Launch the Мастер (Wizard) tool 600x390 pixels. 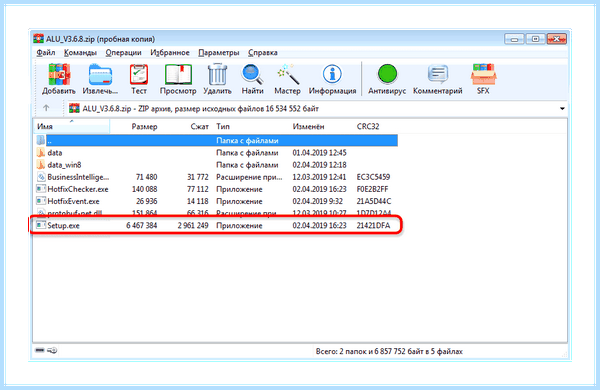287,79
